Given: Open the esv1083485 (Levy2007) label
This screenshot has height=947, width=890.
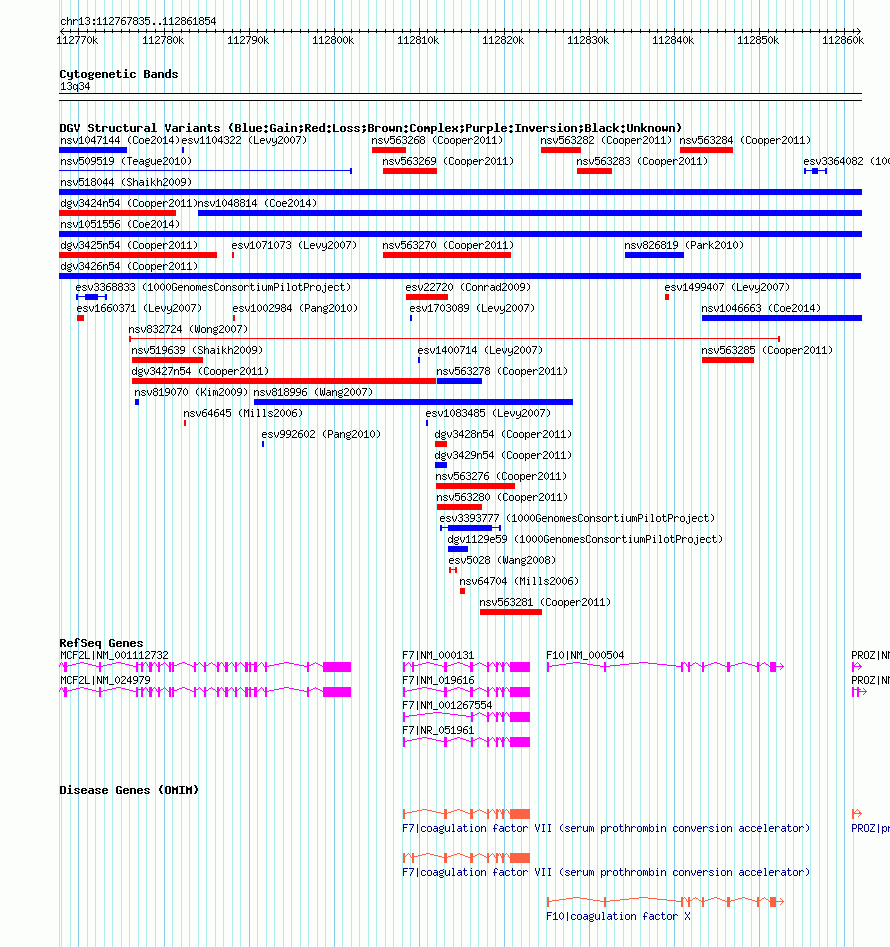Looking at the screenshot, I should (488, 414).
